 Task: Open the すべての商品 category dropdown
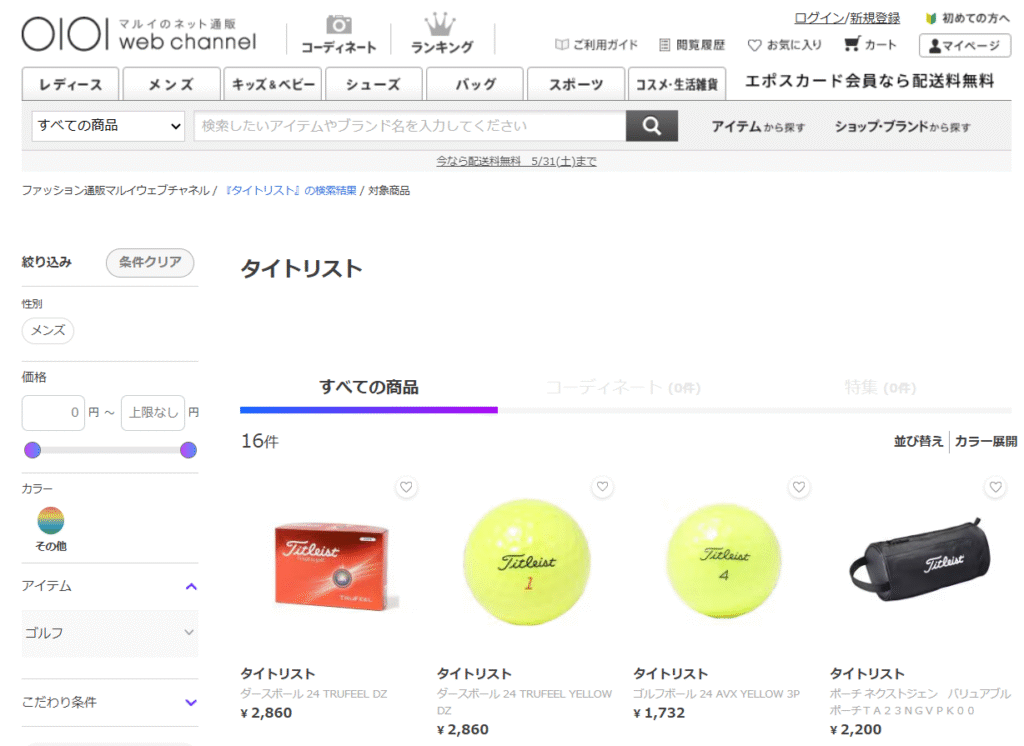click(108, 125)
